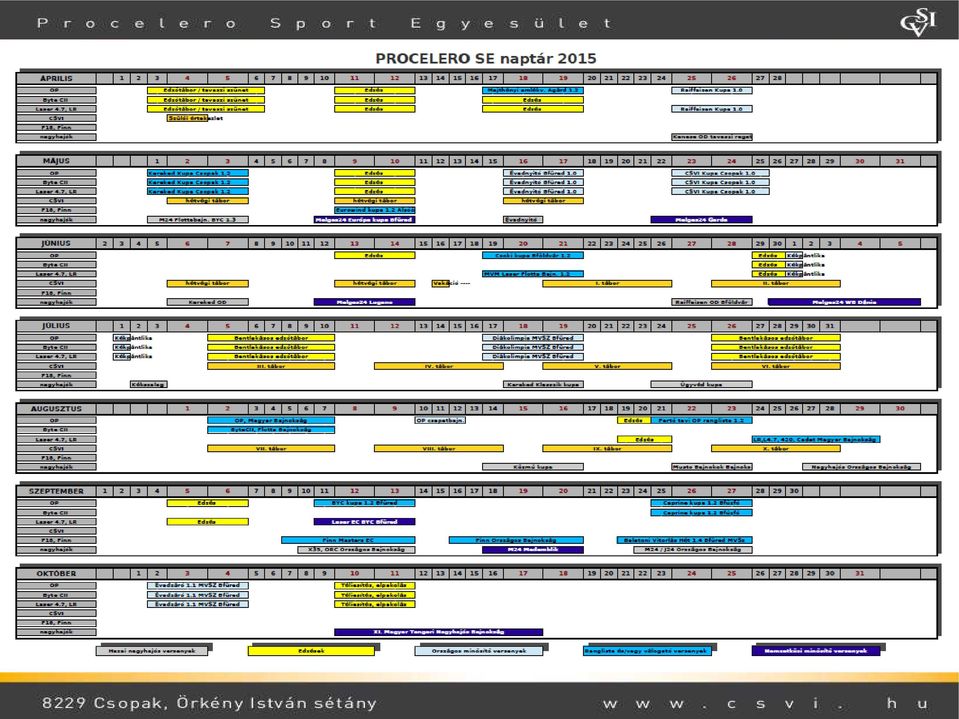Click the BYC kupa 1.2 Bfüred bar
Image resolution: width=959 pixels, height=719 pixels.
click(x=365, y=503)
